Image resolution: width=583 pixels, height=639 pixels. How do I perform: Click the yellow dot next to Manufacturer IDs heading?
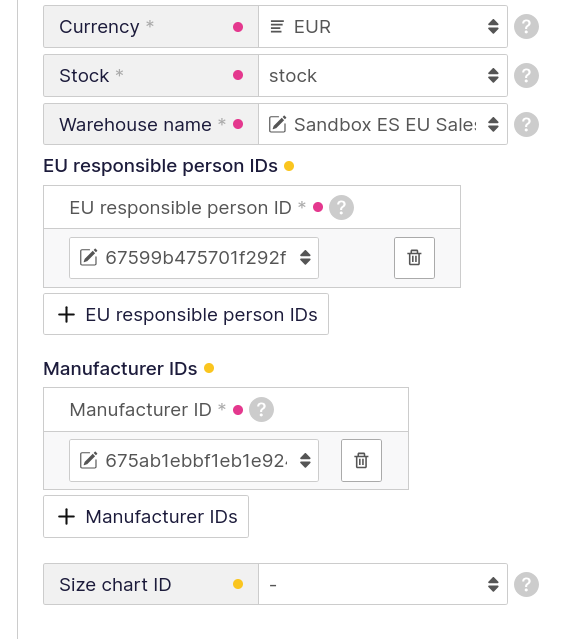[209, 368]
